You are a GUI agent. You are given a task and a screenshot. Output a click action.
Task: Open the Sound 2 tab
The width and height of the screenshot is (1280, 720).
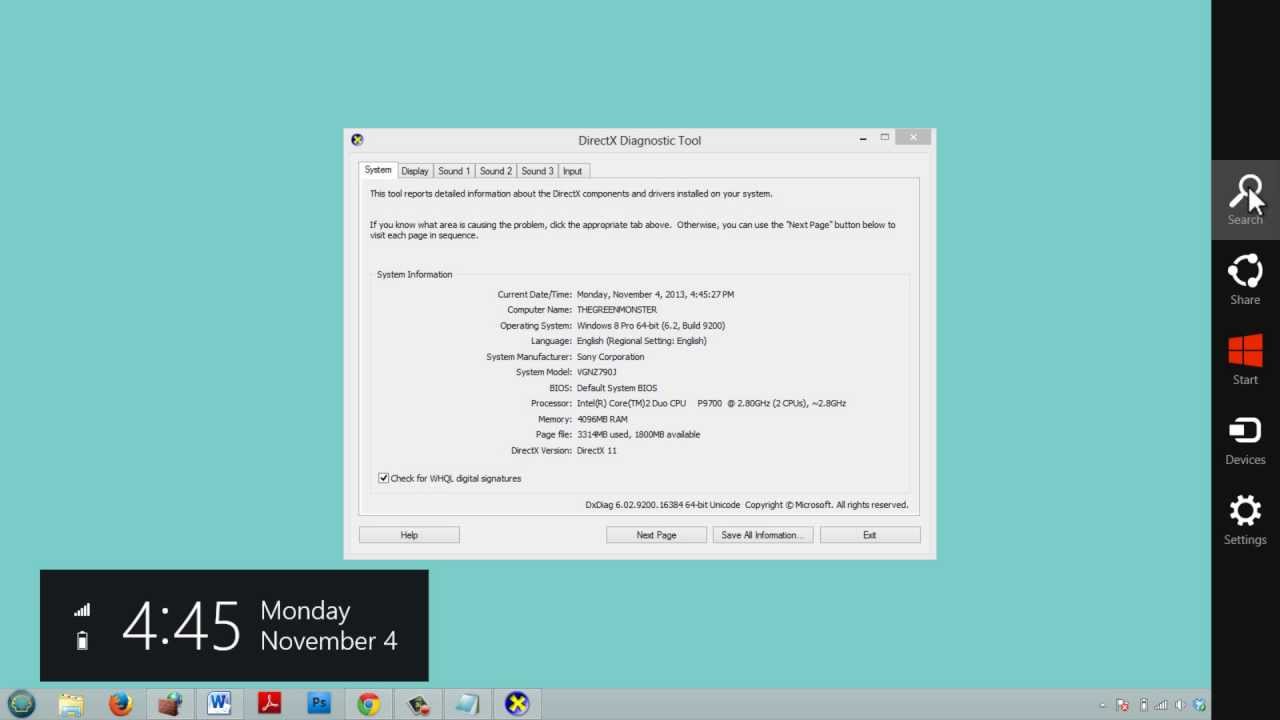coord(495,171)
